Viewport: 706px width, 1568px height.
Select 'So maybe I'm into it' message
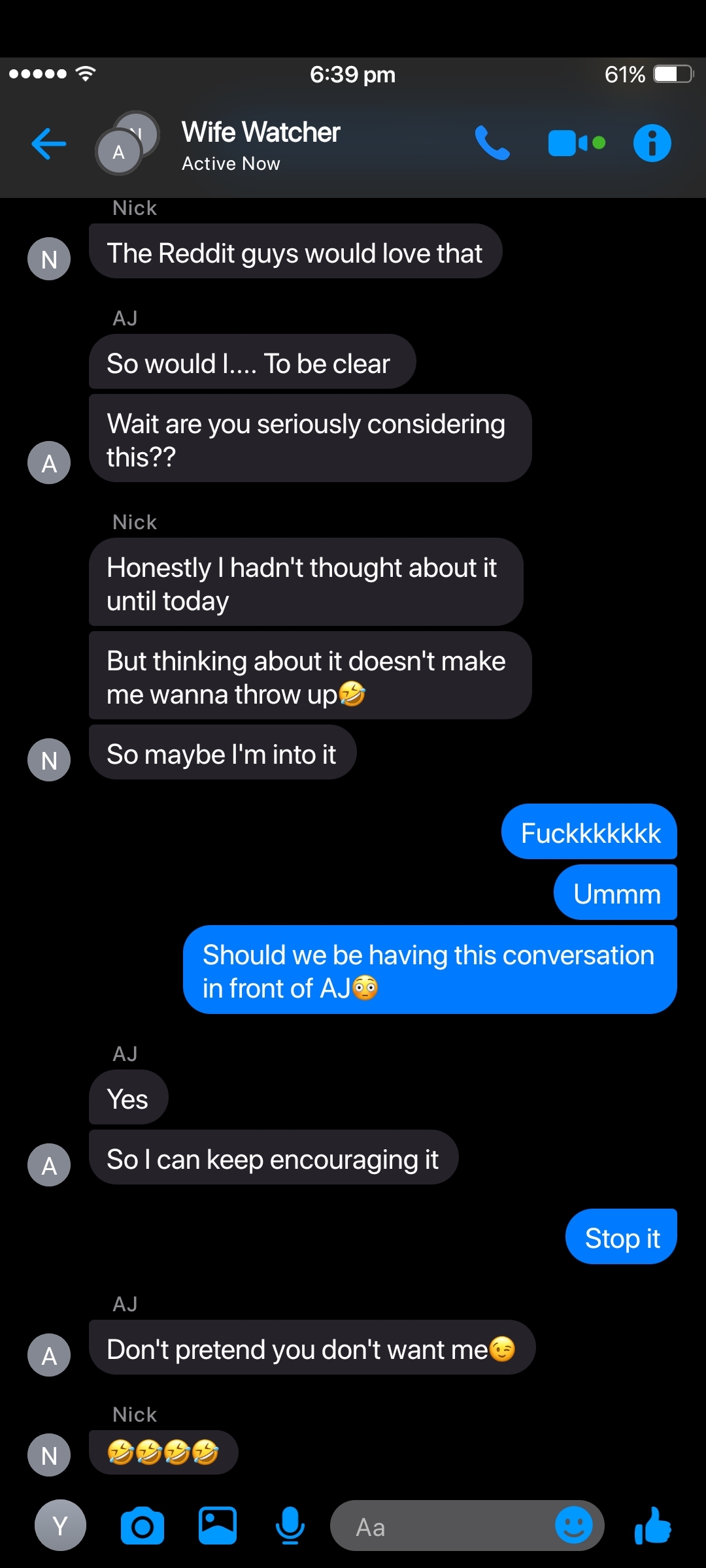pyautogui.click(x=222, y=752)
